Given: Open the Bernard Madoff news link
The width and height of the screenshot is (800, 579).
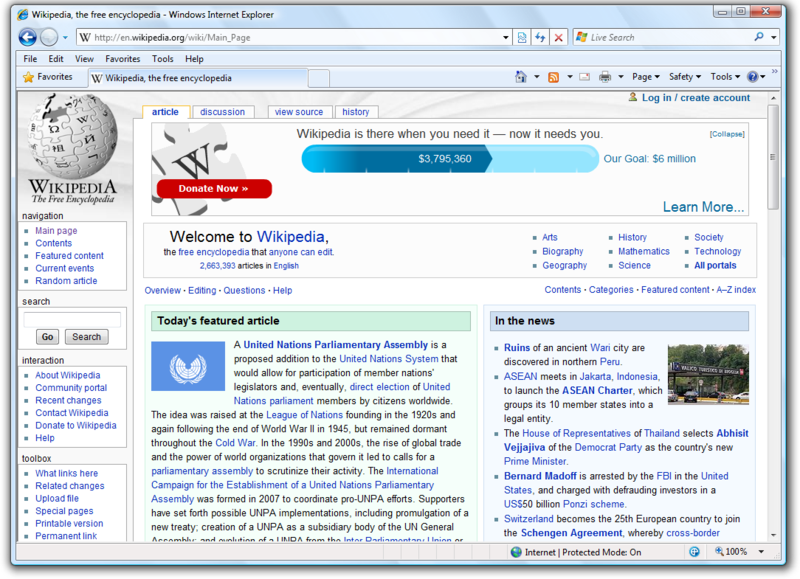Looking at the screenshot, I should click(540, 476).
